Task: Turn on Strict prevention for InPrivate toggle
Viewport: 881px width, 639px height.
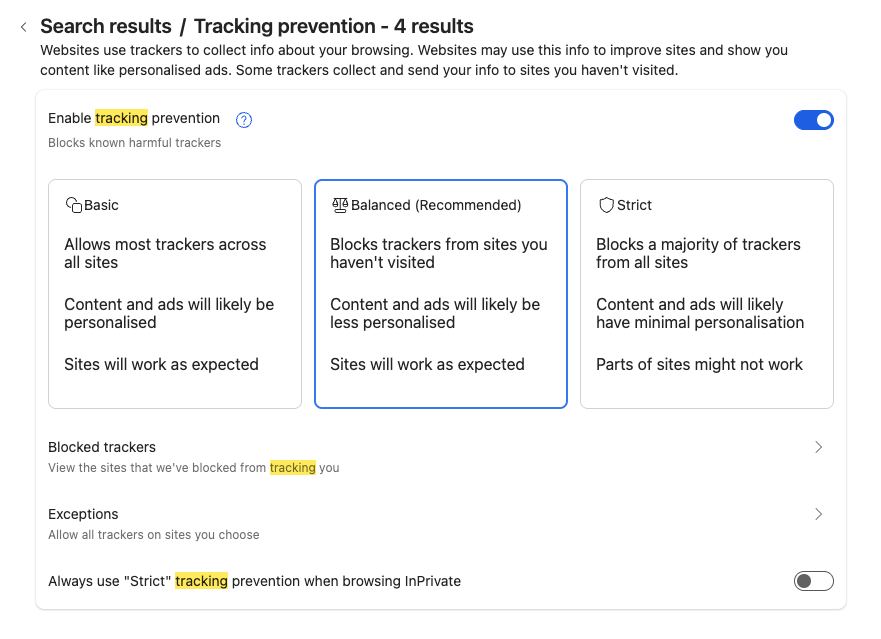Action: coord(813,581)
